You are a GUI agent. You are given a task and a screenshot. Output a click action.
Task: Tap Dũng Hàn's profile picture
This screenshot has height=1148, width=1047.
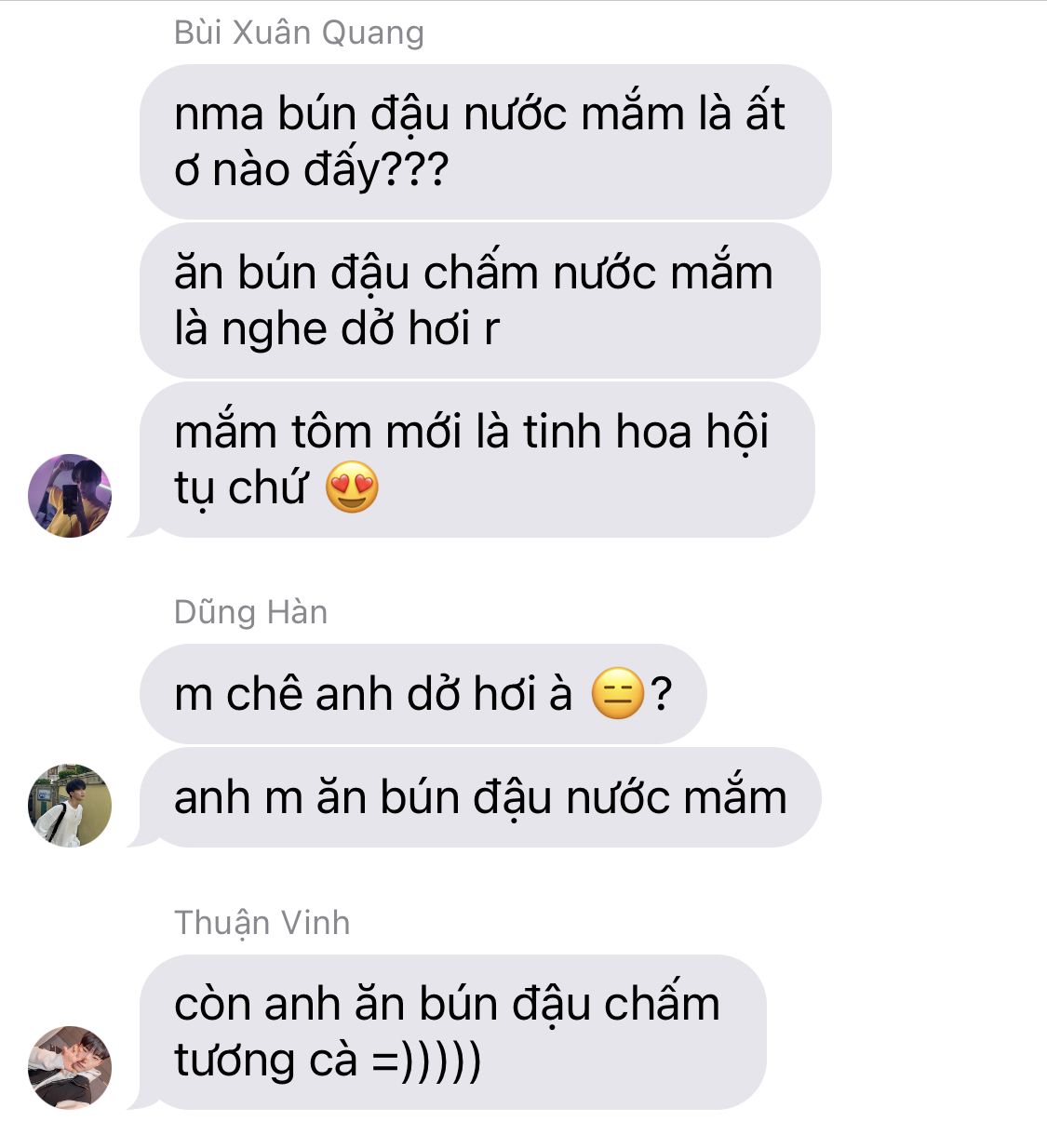coord(70,806)
